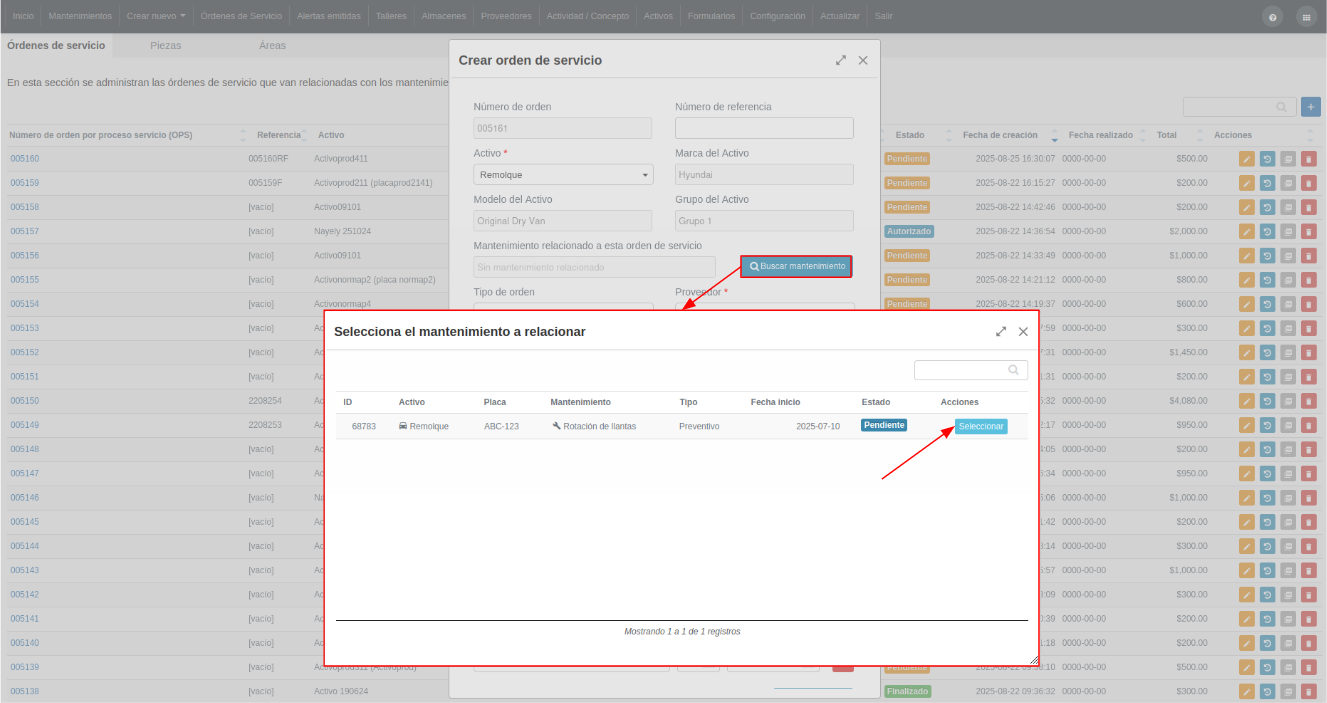This screenshot has height=703, width=1327.
Task: Click the blue plus button to add an order
Action: click(x=1311, y=107)
